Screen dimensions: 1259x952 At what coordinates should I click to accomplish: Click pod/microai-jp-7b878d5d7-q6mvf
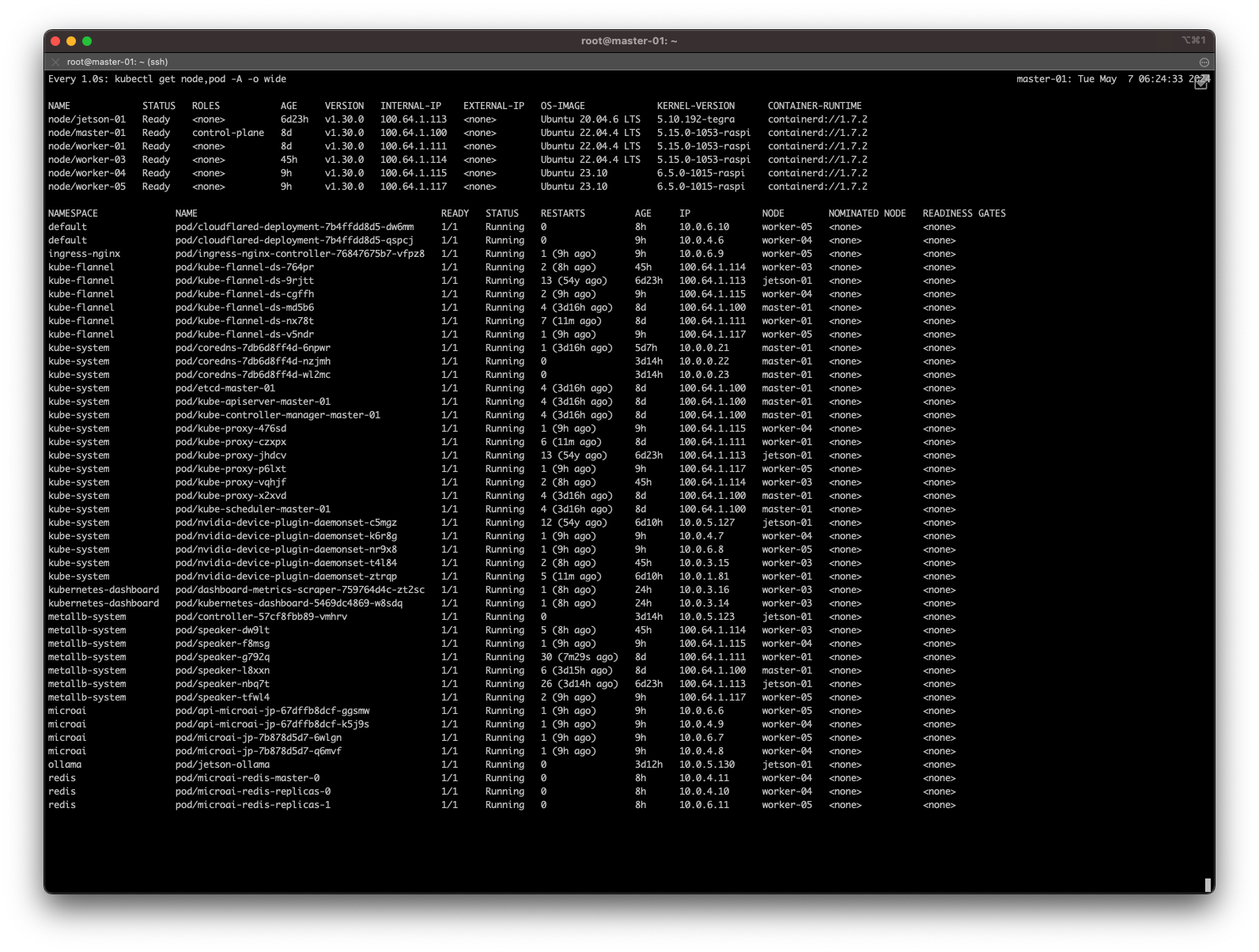coord(259,751)
